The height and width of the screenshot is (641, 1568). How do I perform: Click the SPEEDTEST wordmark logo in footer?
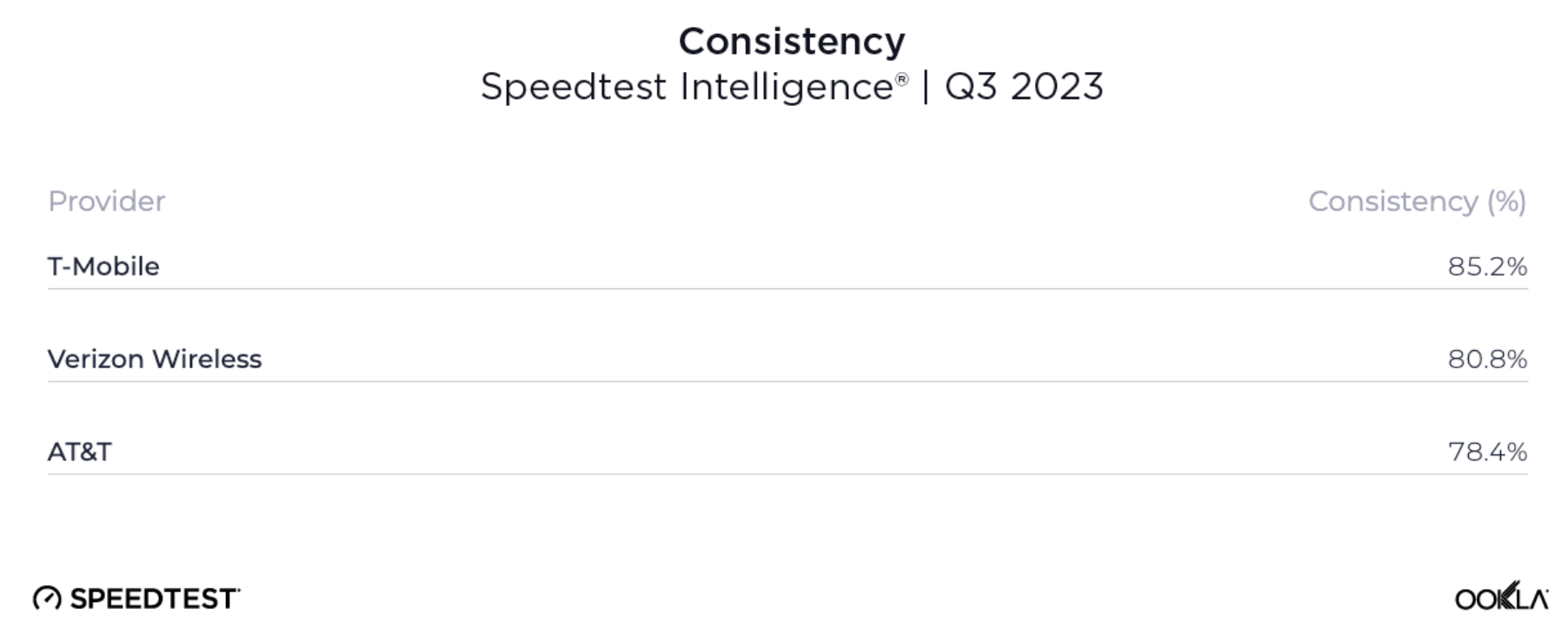153,598
